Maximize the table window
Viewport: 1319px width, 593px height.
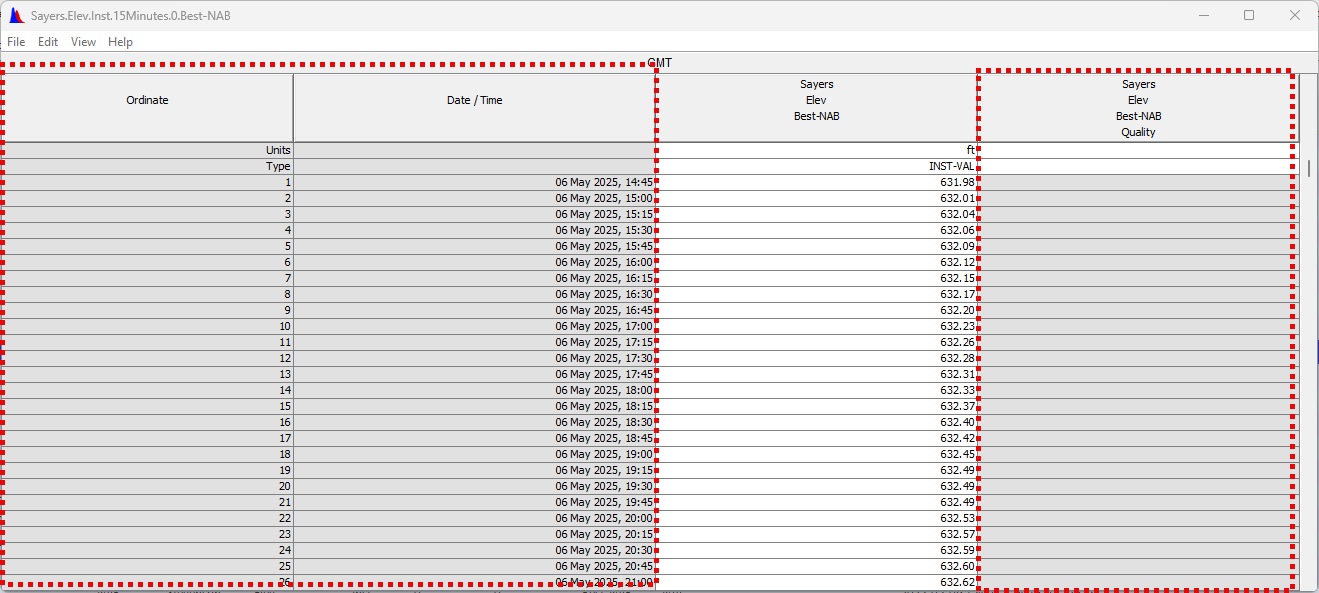tap(1249, 15)
